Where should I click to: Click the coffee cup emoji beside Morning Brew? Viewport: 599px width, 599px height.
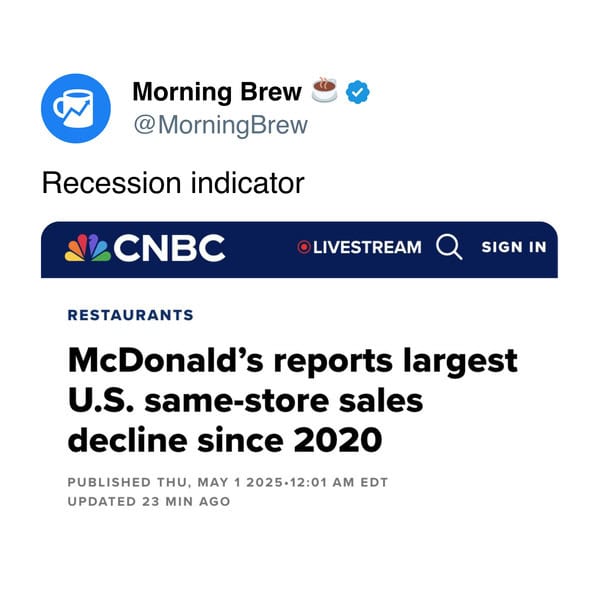pyautogui.click(x=324, y=90)
